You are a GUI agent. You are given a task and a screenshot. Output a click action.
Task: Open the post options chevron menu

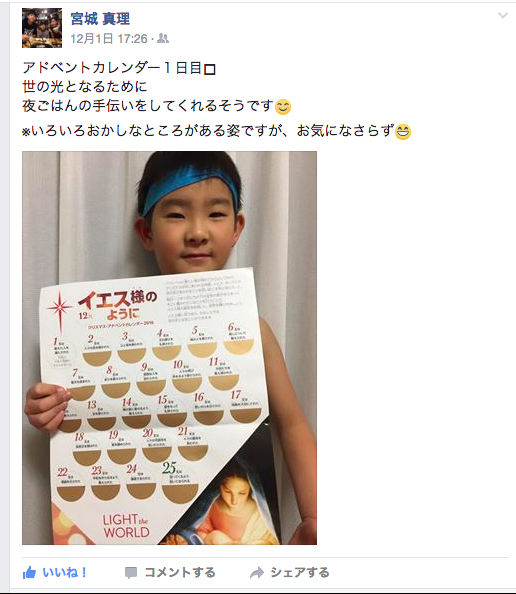click(503, 15)
